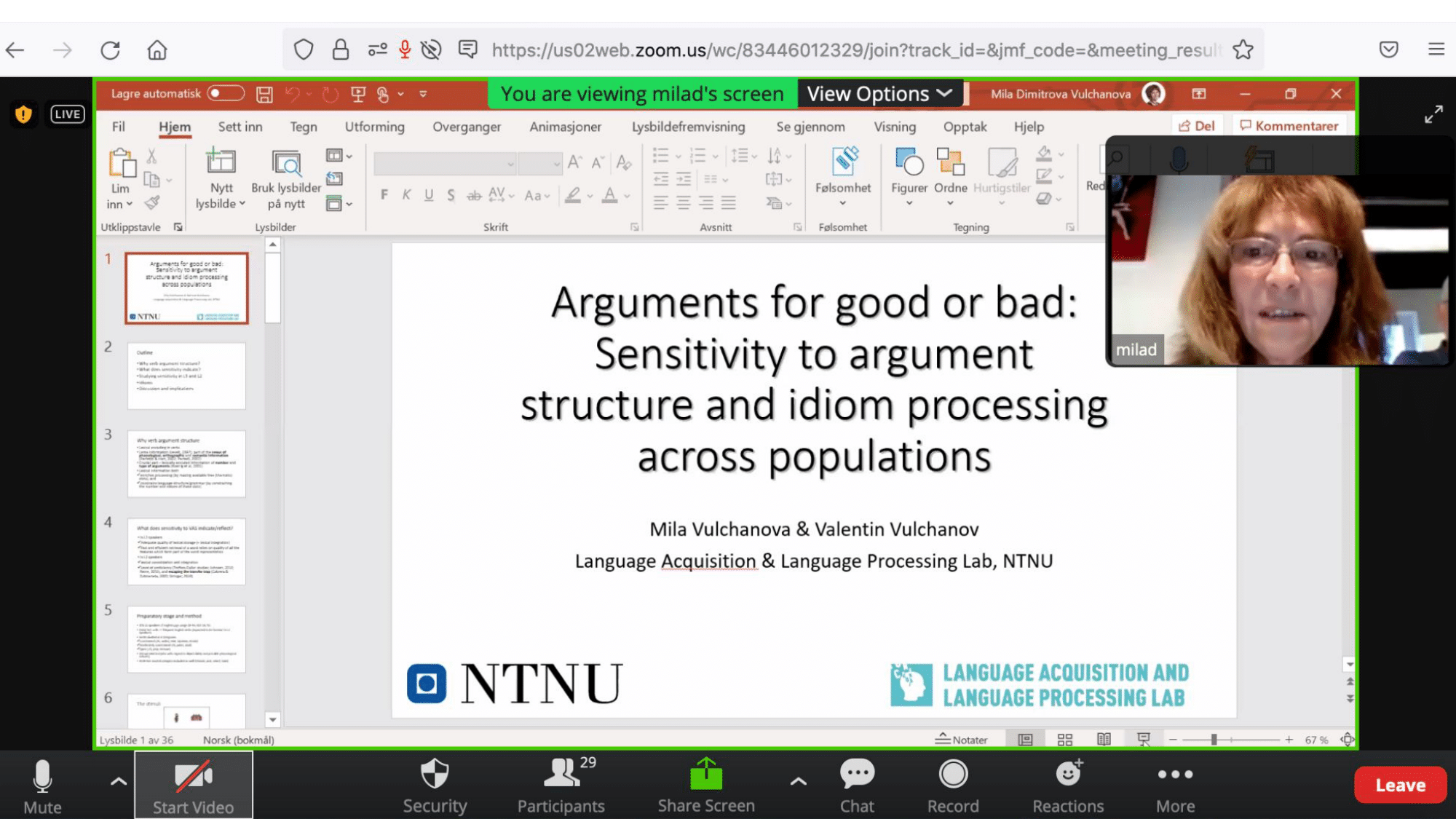Expand share options arrow beside Share Screen
The height and width of the screenshot is (819, 1456).
coord(798,782)
